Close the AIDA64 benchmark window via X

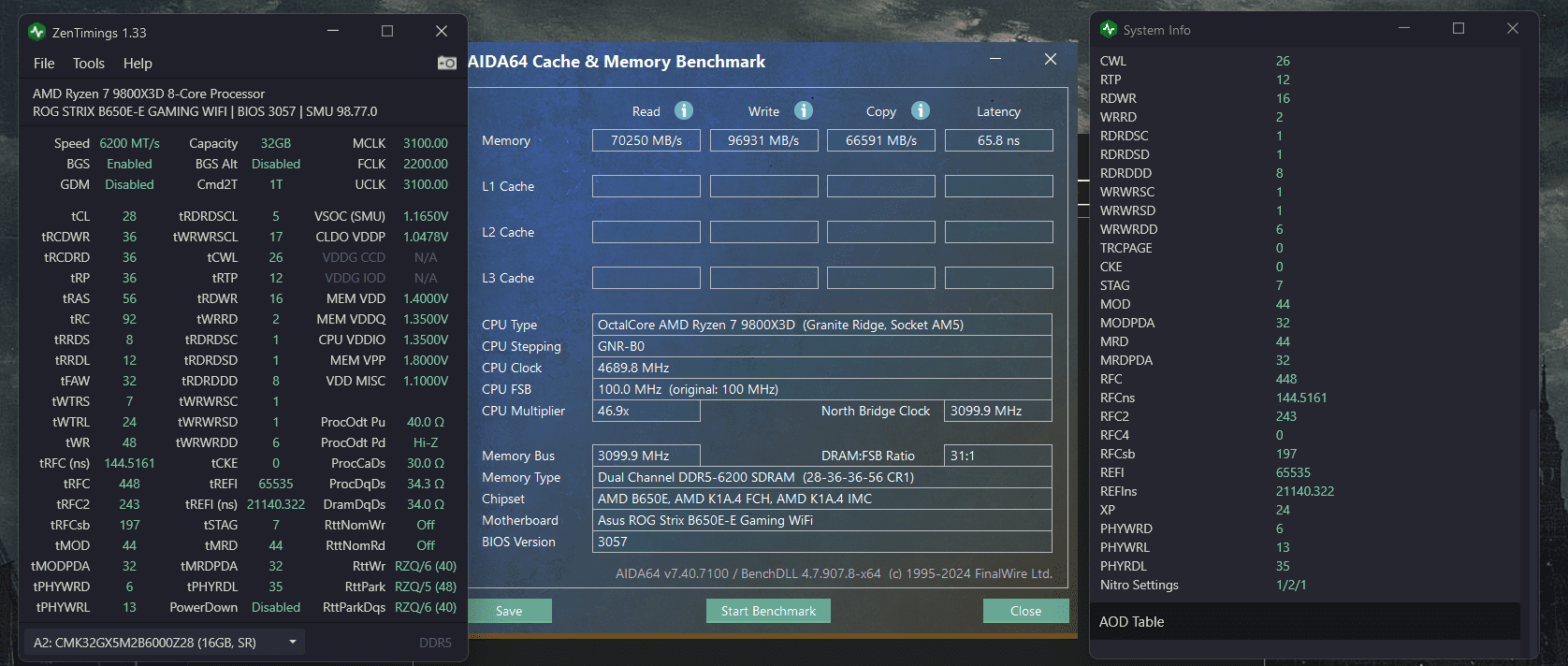[x=1051, y=59]
